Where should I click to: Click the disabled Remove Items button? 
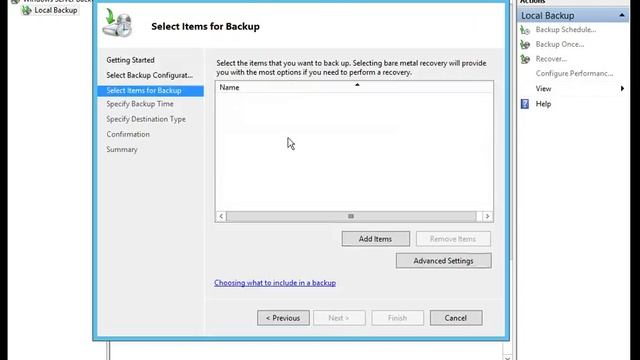pyautogui.click(x=453, y=239)
